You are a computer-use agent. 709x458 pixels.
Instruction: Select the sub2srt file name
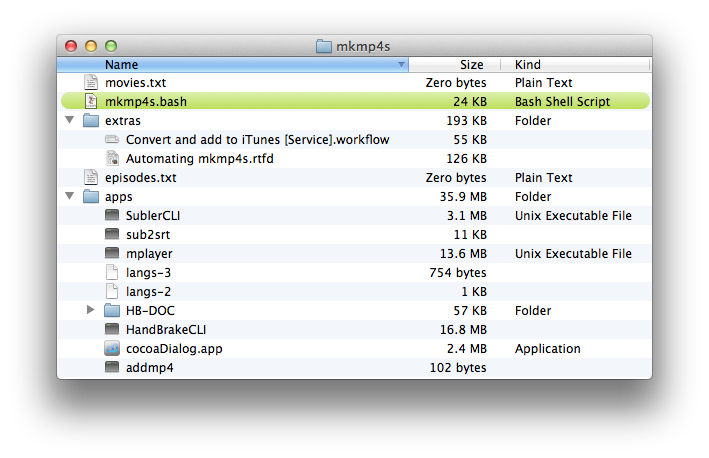pos(148,235)
